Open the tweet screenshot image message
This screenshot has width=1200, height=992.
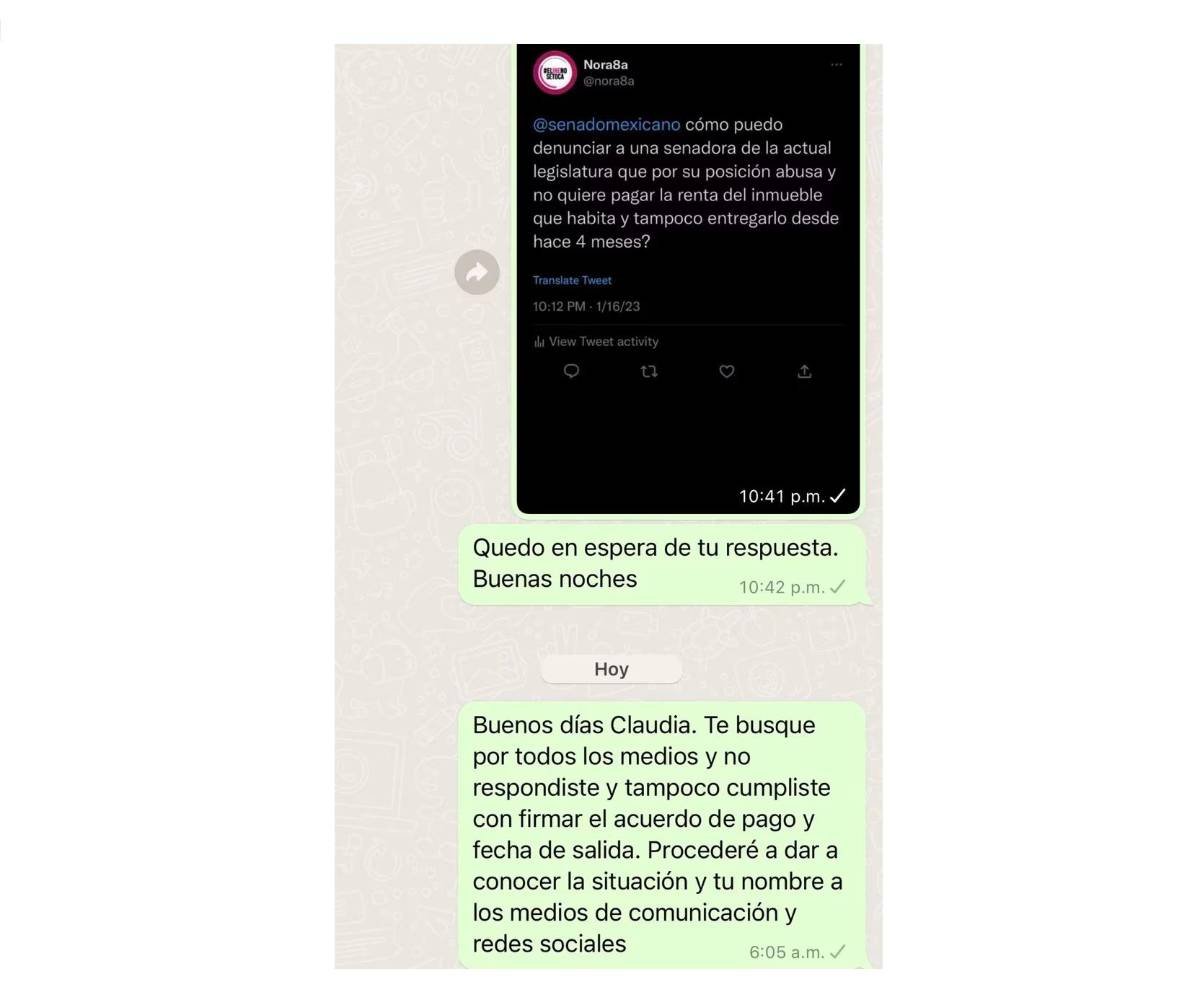pyautogui.click(x=688, y=279)
